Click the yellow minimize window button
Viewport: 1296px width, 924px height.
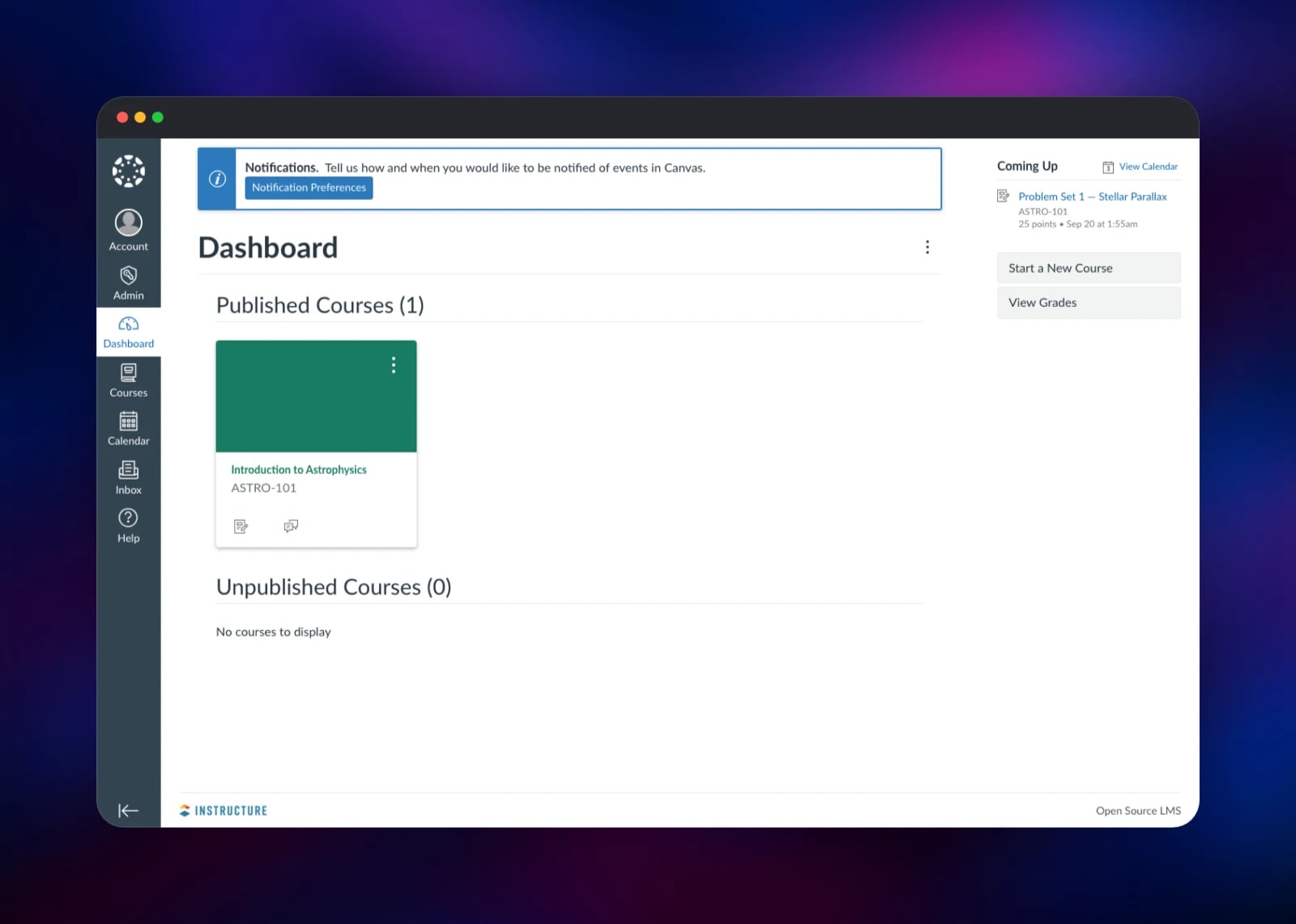140,117
